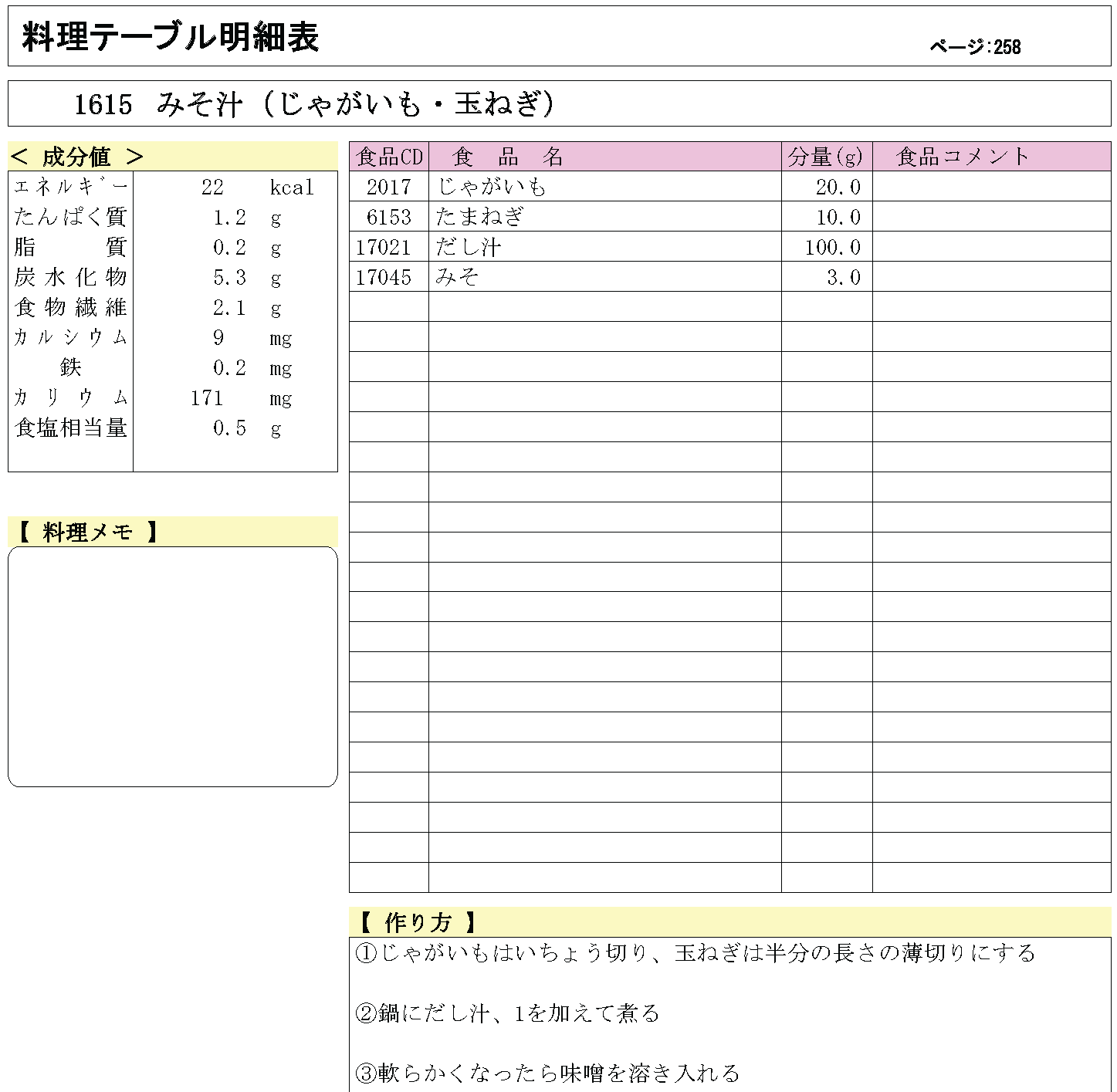The image size is (1117, 1092).
Task: Click the 食品名 column header
Action: click(507, 157)
